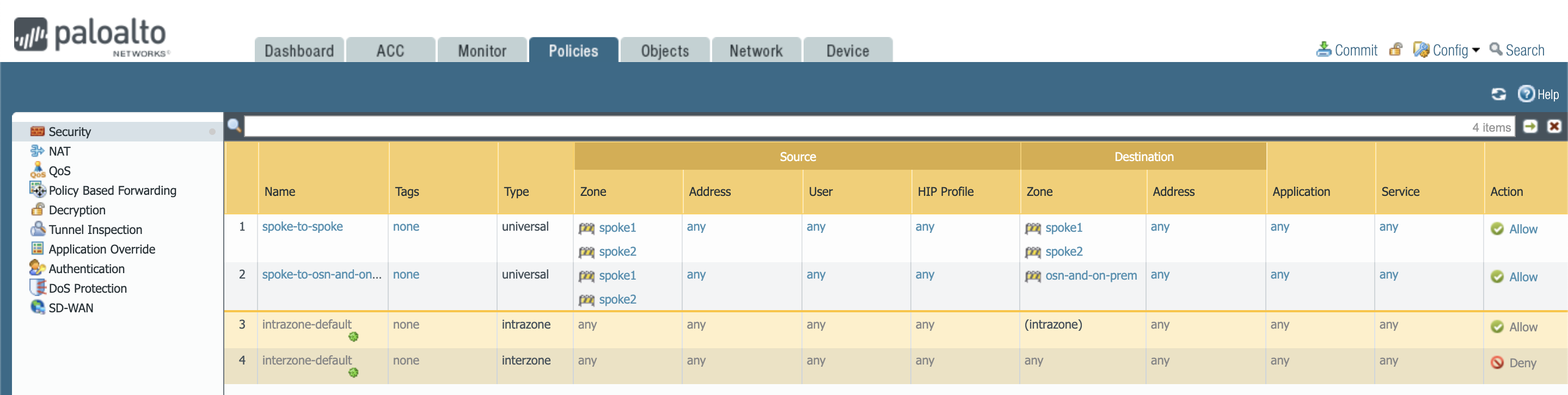This screenshot has height=395, width=1568.
Task: Switch to the Network tab
Action: coord(755,51)
